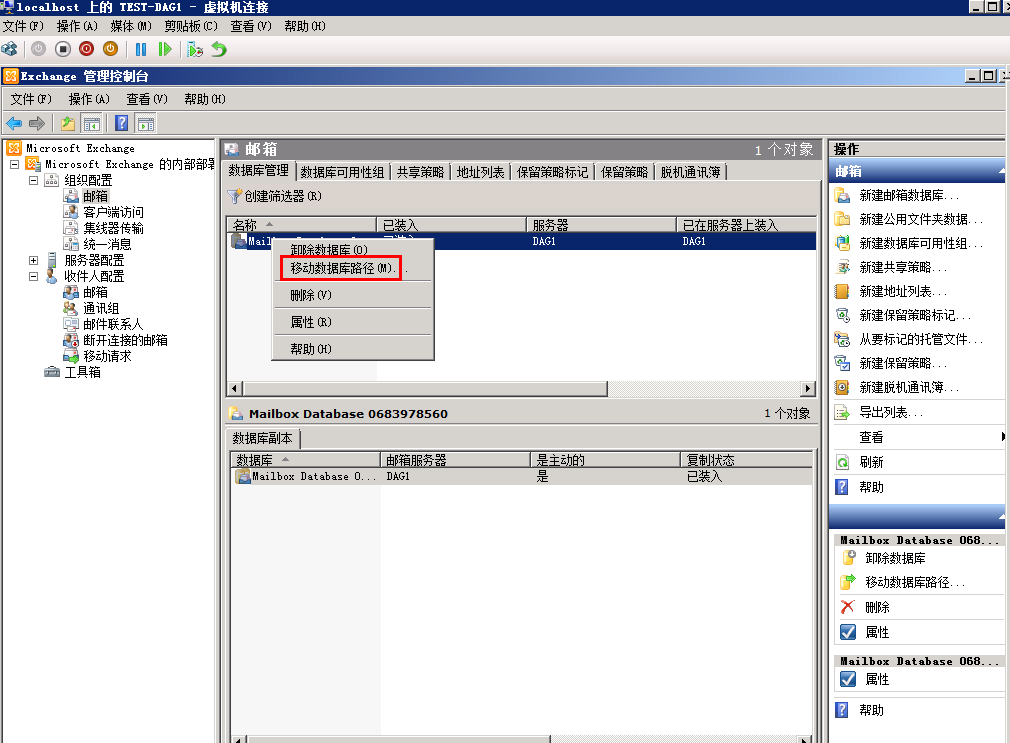This screenshot has height=743, width=1010.
Task: Click 新建脱机通讯簿 action
Action: point(908,387)
